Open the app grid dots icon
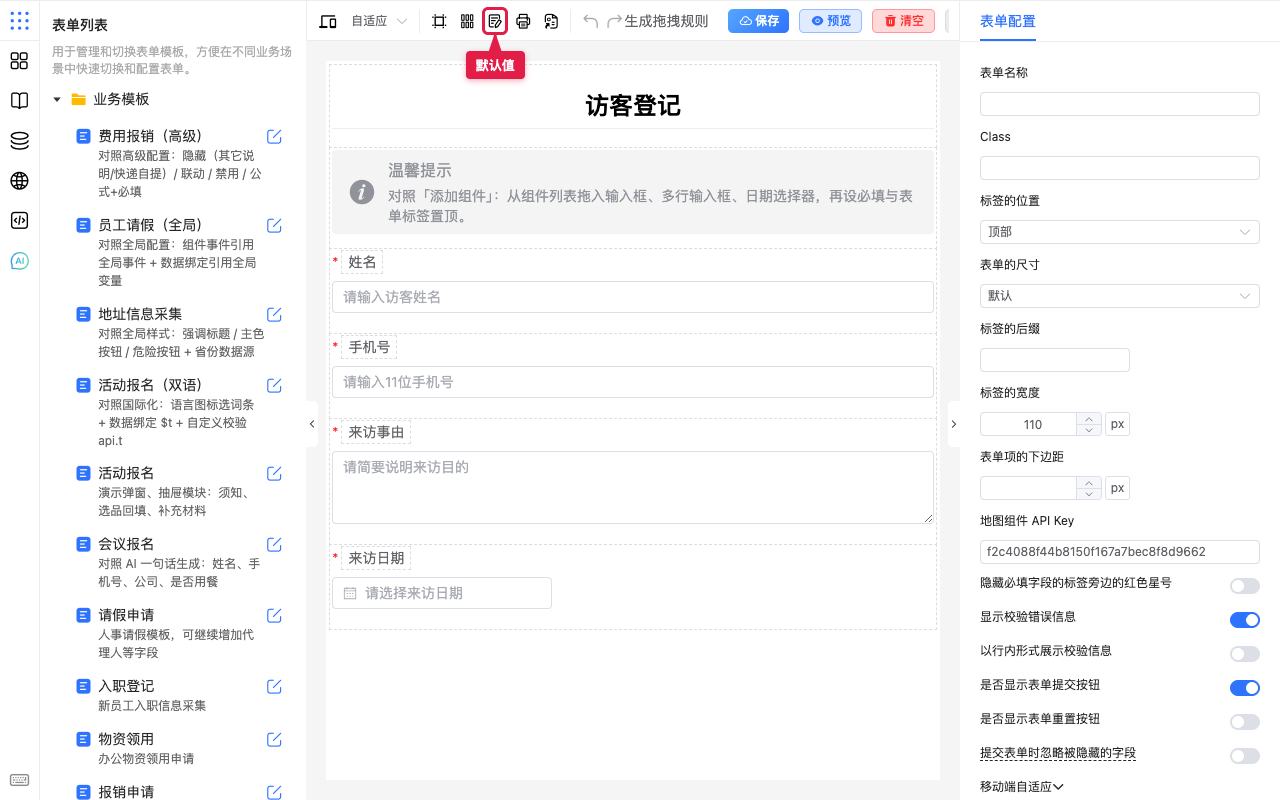This screenshot has width=1280, height=800. (19, 21)
